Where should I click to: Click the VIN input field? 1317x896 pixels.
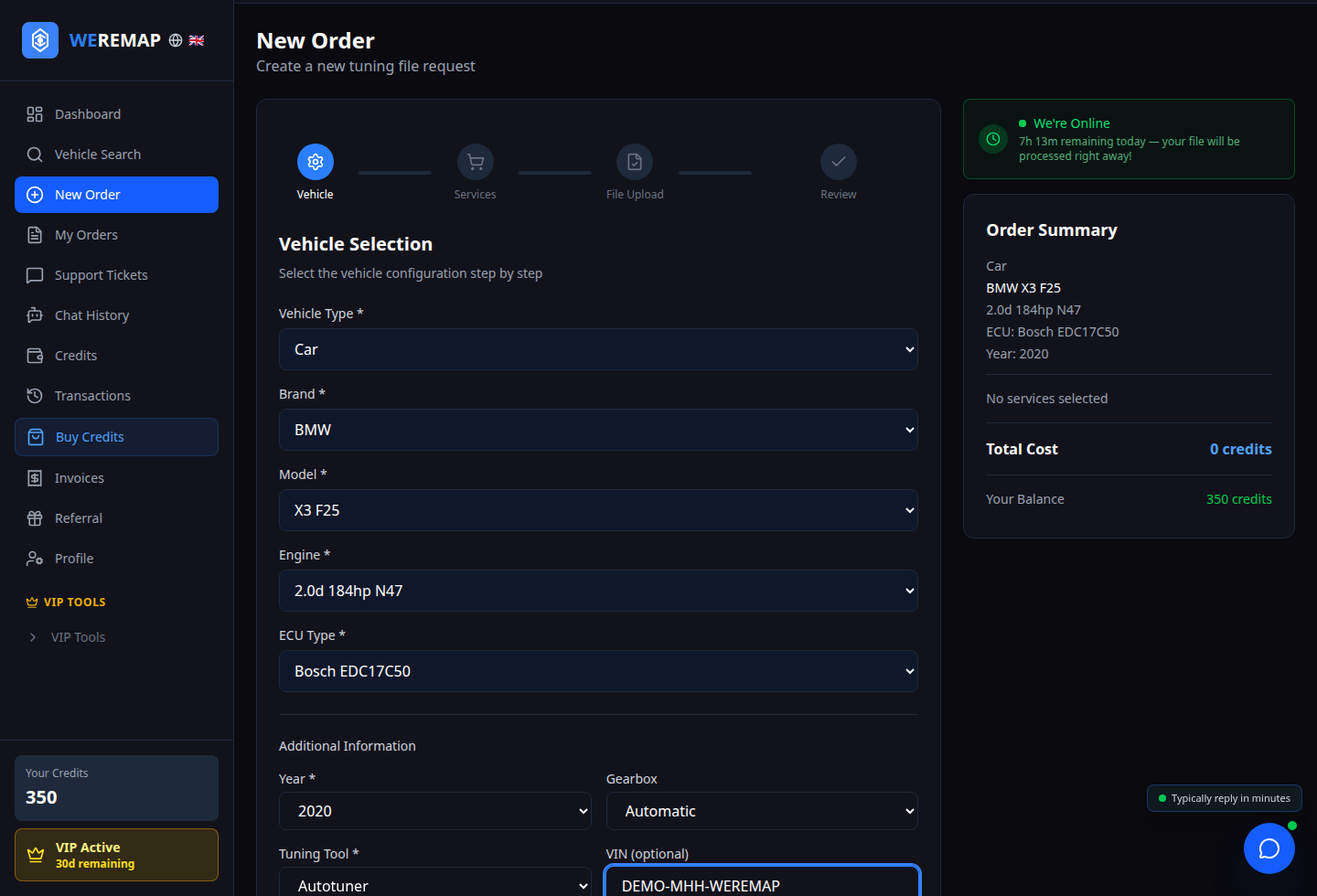pos(762,881)
